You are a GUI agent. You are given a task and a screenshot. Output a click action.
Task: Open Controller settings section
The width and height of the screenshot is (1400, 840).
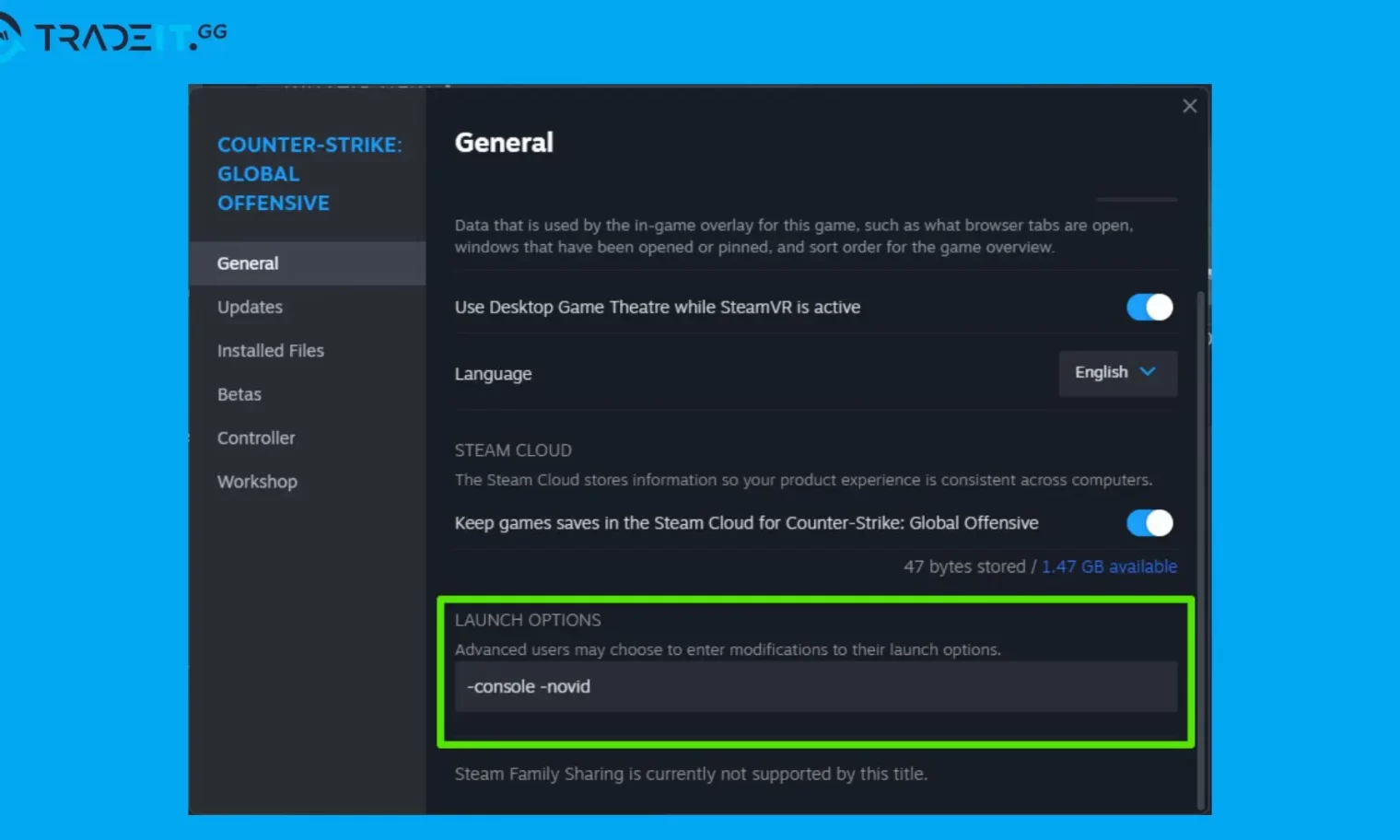(256, 437)
